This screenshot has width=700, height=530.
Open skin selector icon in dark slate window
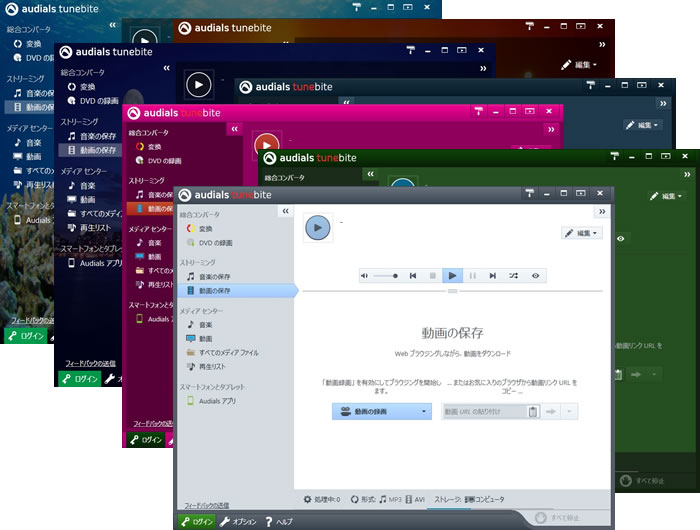point(591,85)
